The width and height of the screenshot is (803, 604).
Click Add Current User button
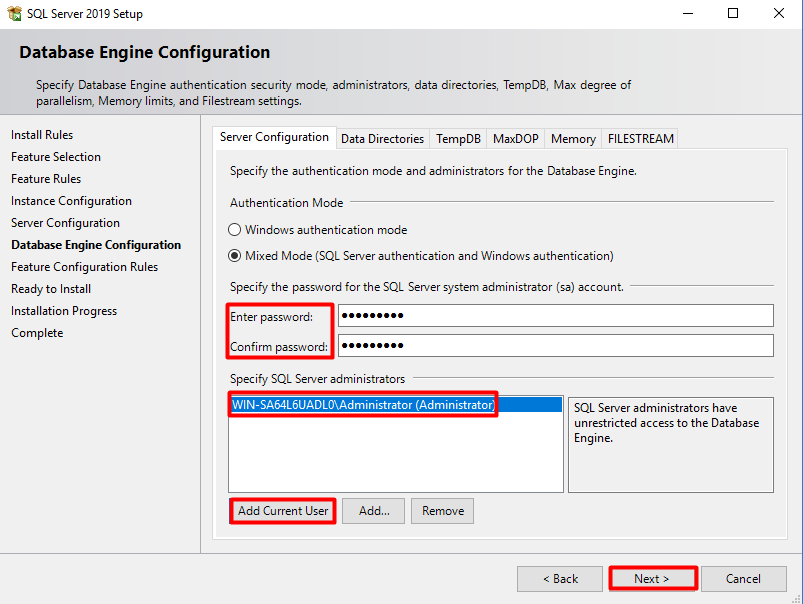(x=283, y=511)
